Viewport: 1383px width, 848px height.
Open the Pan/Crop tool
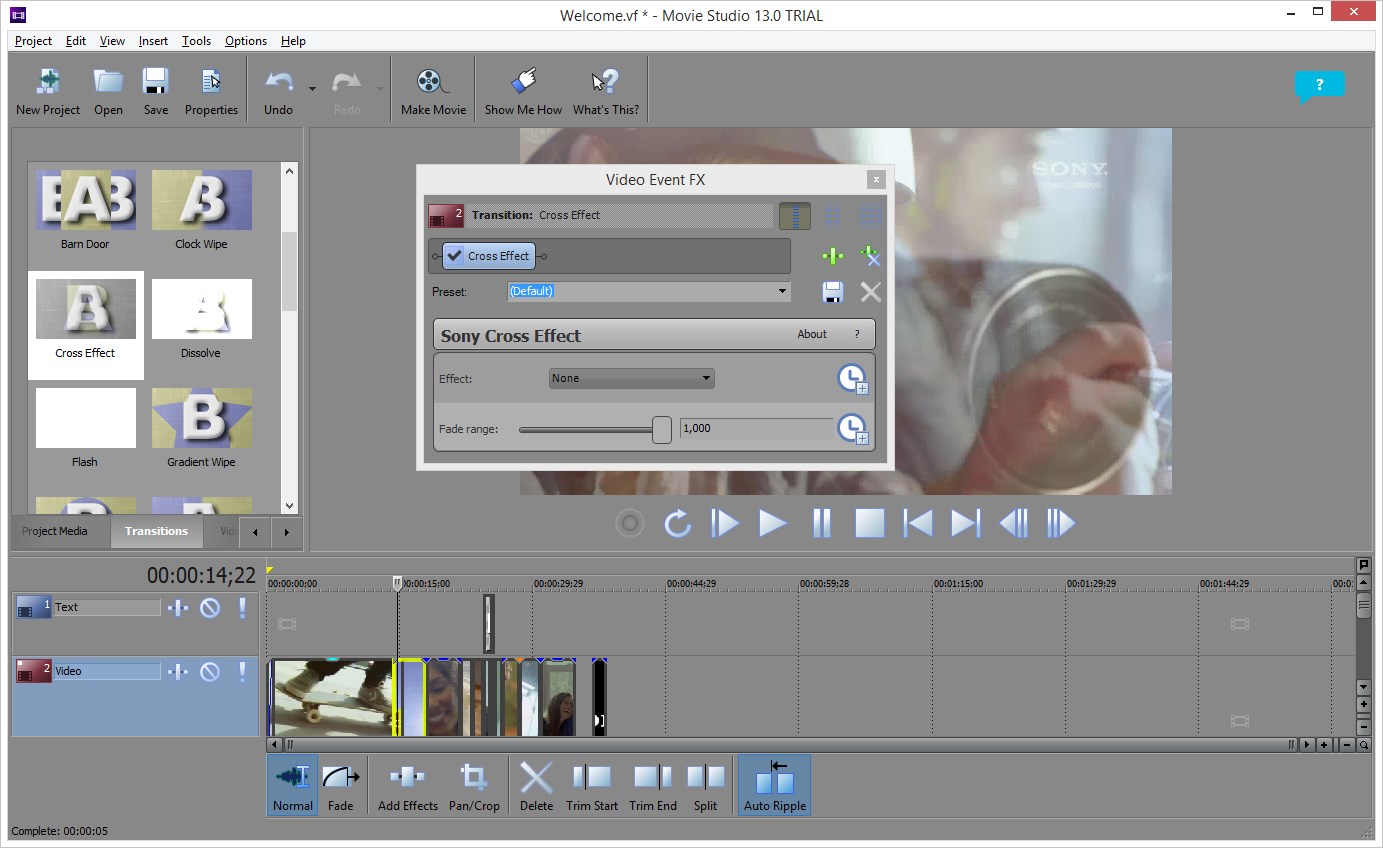pos(474,785)
